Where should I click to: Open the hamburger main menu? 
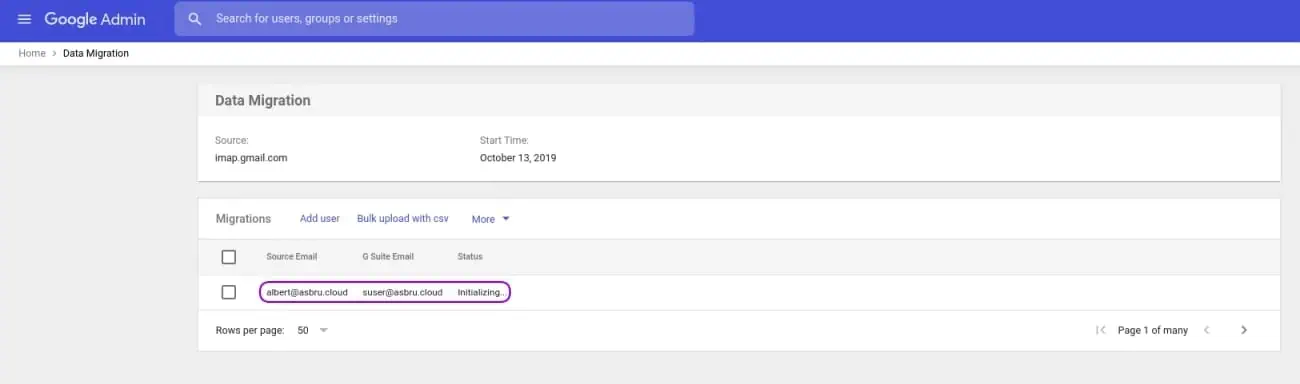click(24, 19)
